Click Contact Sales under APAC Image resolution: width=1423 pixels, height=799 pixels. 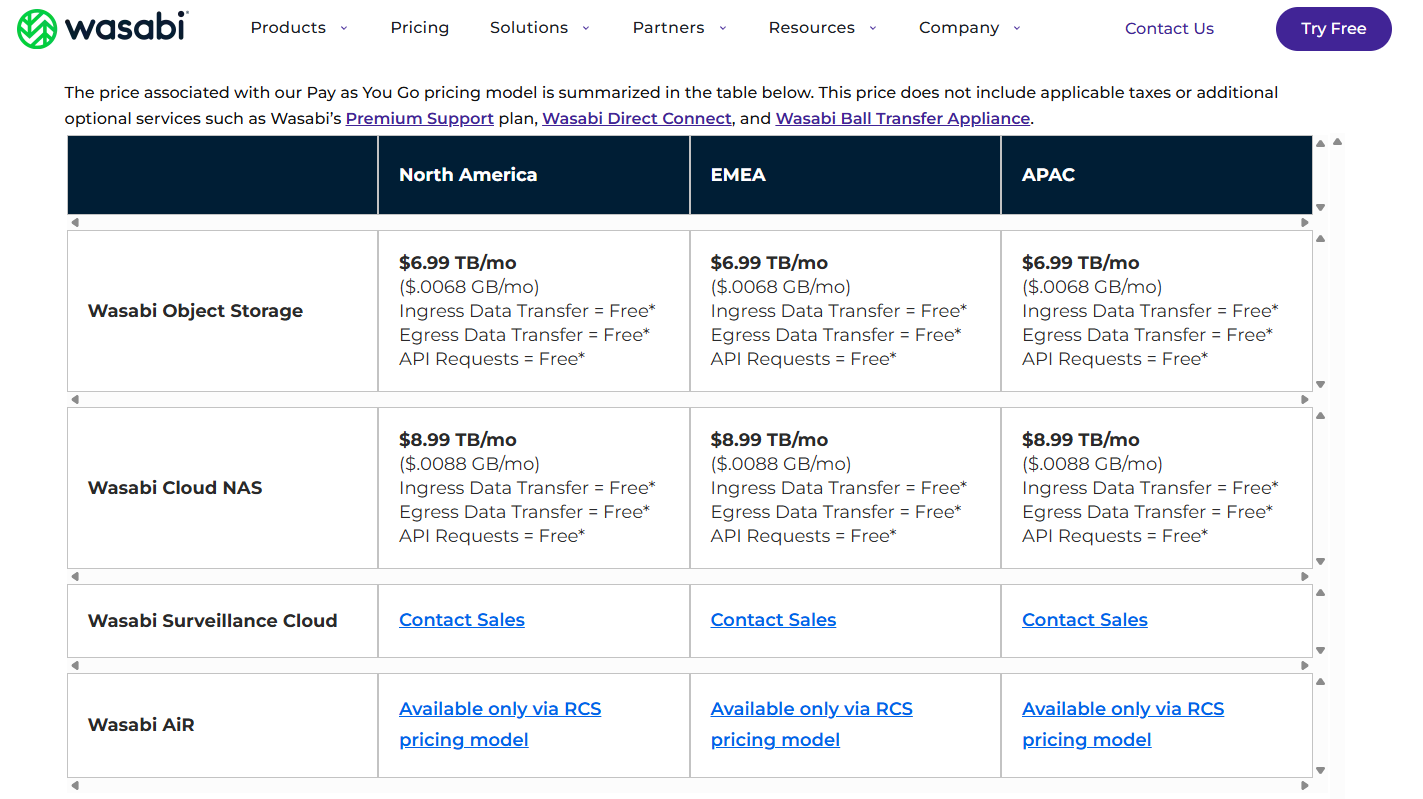tap(1085, 620)
